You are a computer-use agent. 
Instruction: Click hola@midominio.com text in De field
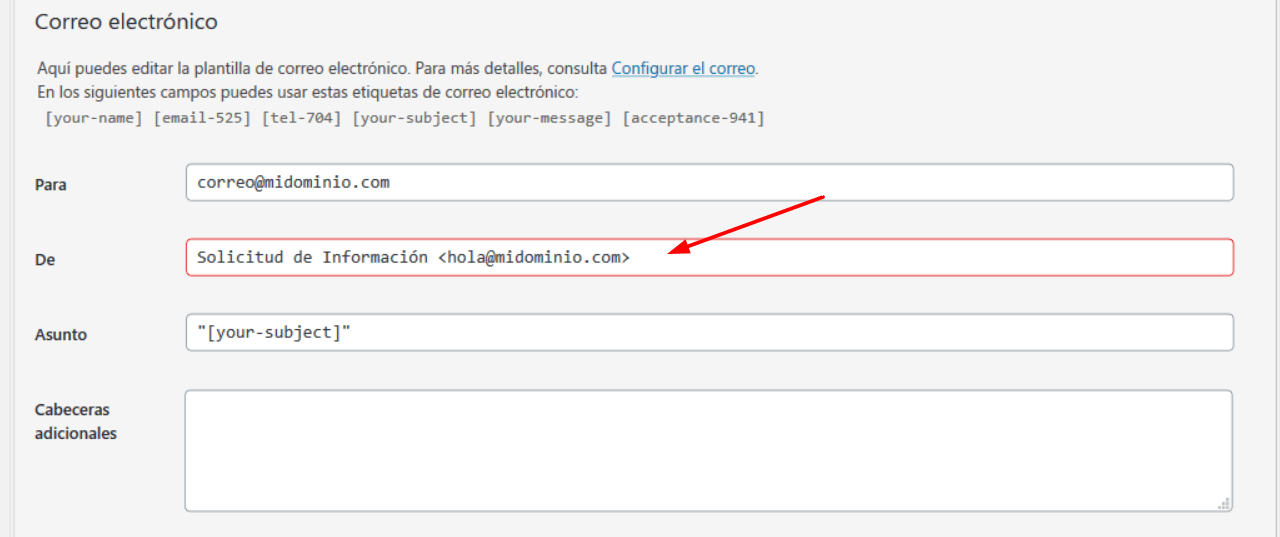pyautogui.click(x=533, y=257)
